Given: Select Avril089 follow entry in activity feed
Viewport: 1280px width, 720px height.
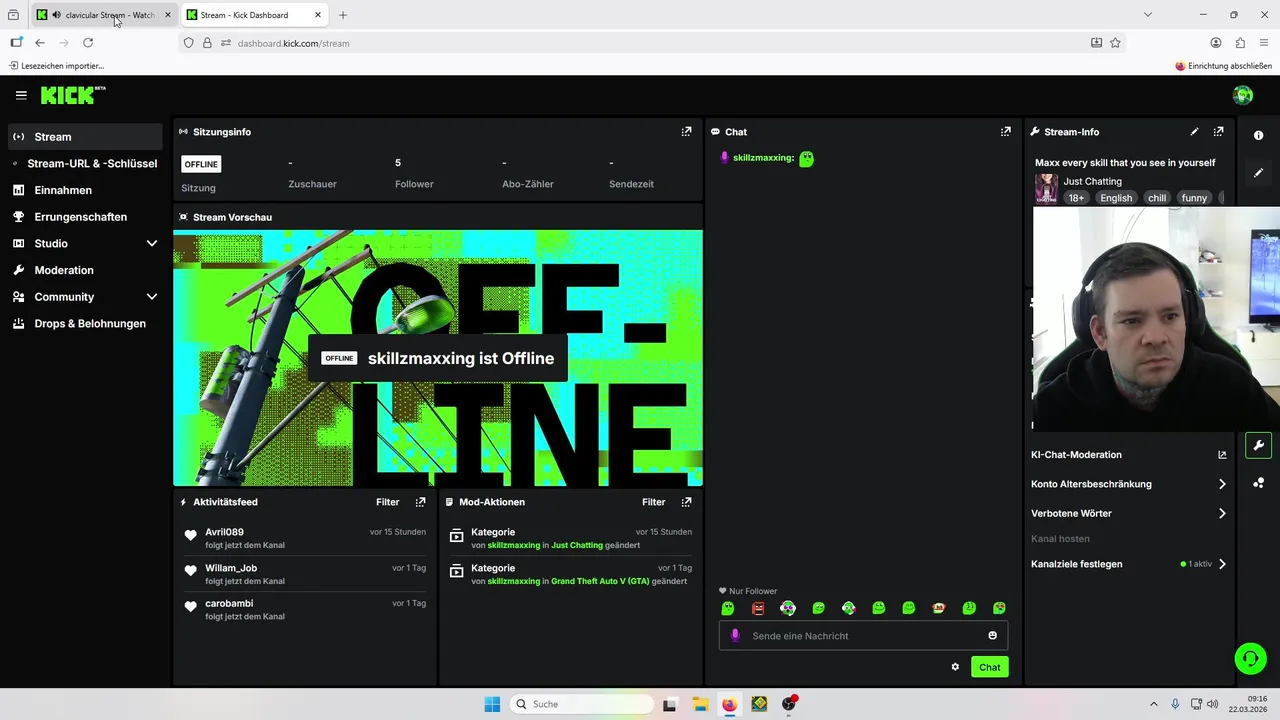Looking at the screenshot, I should pyautogui.click(x=305, y=538).
